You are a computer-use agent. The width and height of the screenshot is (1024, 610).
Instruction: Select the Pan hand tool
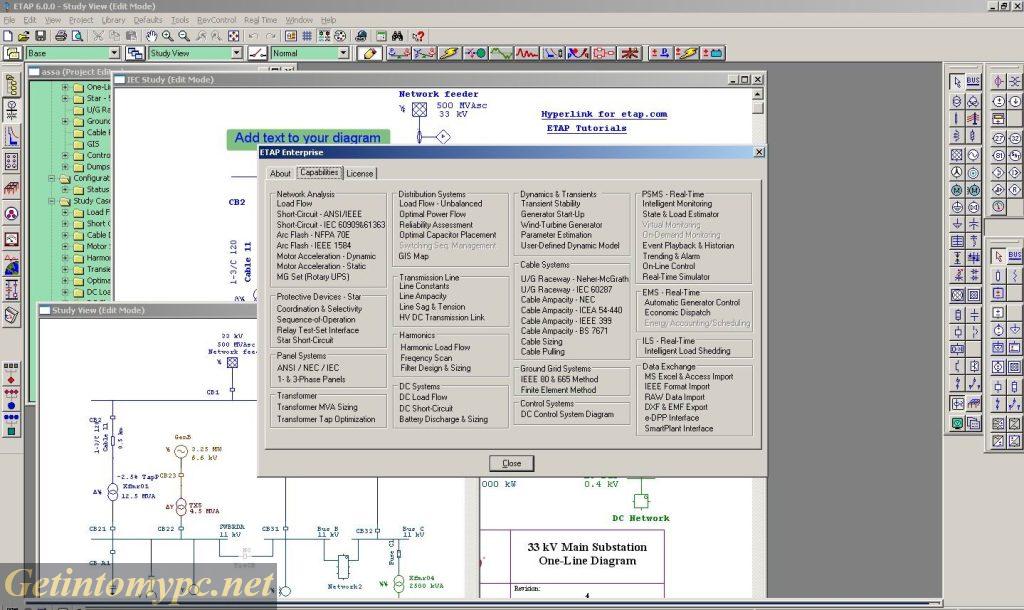click(x=152, y=36)
